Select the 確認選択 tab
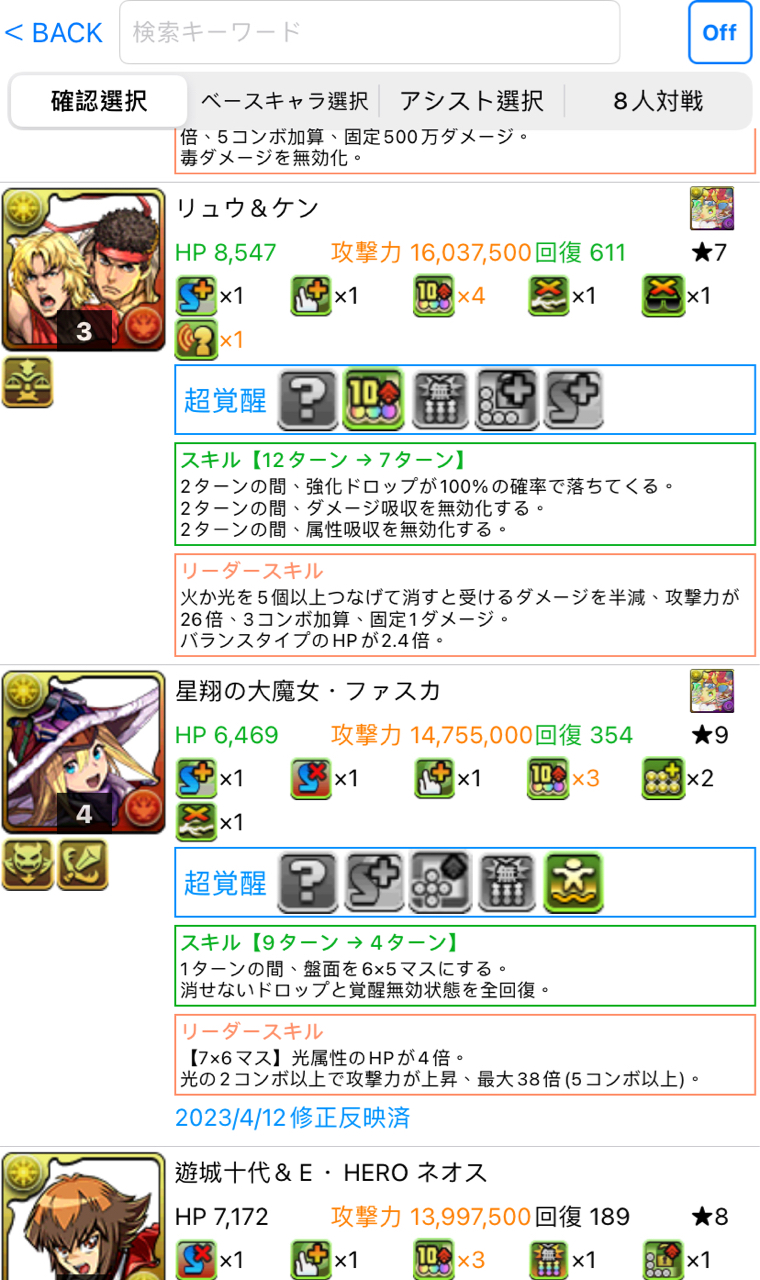 click(99, 101)
